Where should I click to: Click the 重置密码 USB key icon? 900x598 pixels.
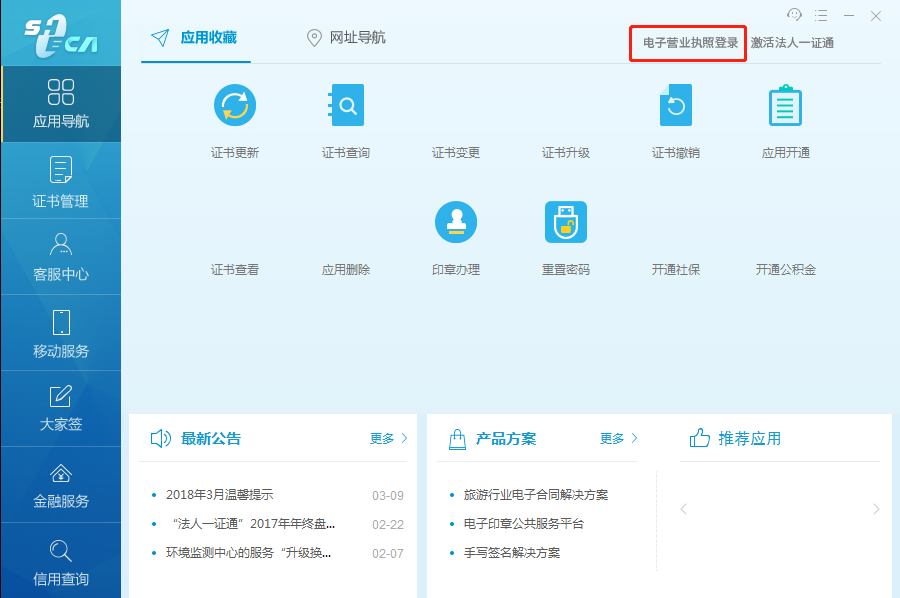coord(566,222)
